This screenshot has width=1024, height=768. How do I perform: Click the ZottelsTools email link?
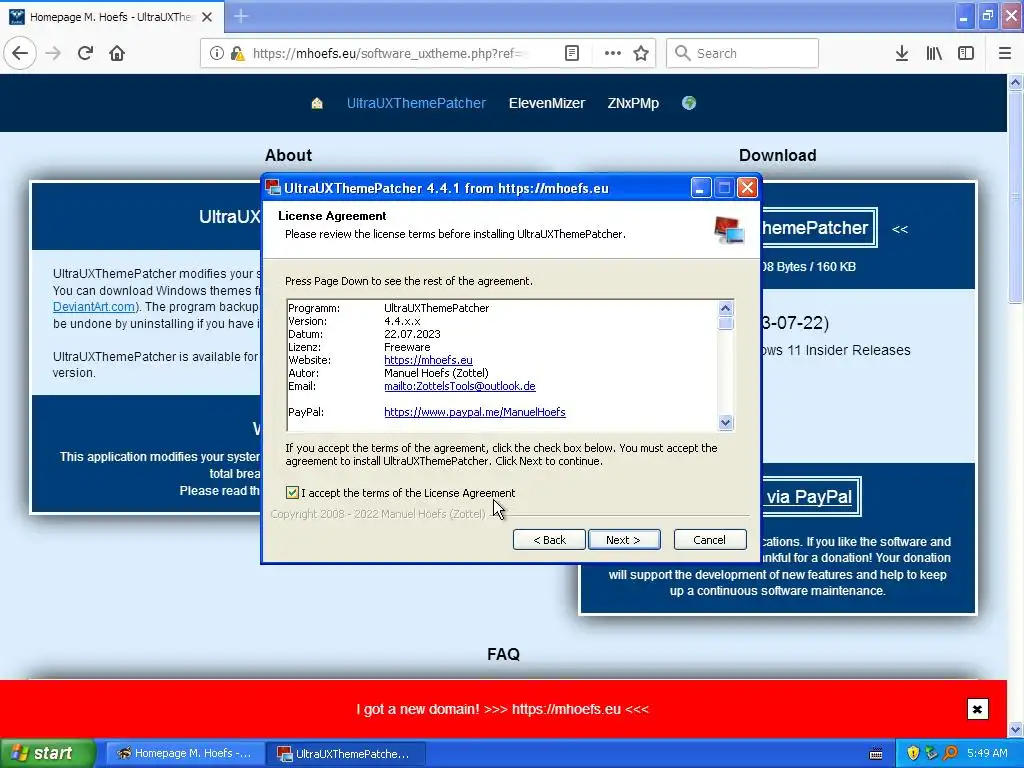tap(460, 386)
